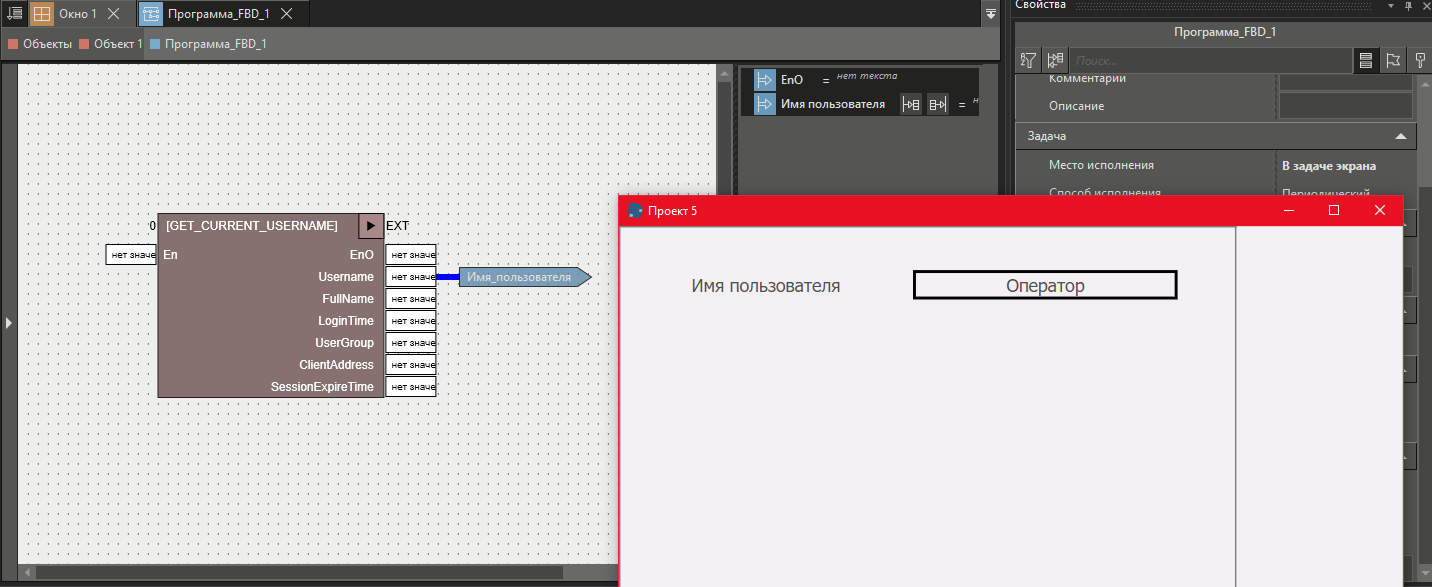
Task: Open the document tabs overflow dropdown
Action: tap(990, 13)
